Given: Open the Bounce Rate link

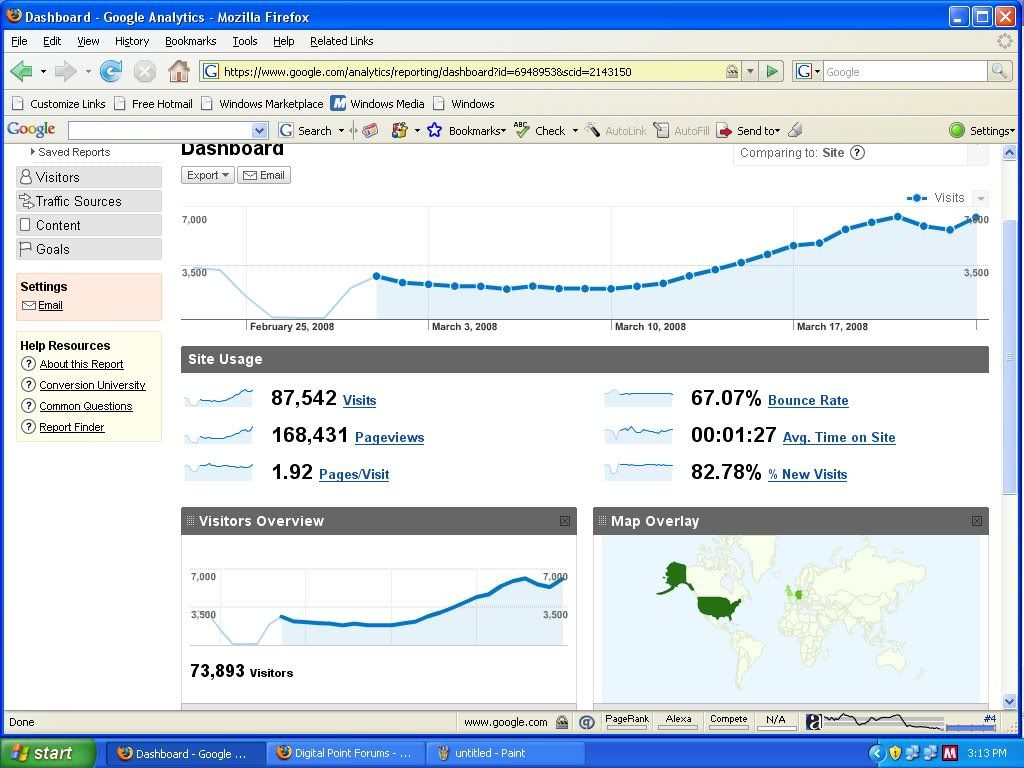Looking at the screenshot, I should click(808, 400).
